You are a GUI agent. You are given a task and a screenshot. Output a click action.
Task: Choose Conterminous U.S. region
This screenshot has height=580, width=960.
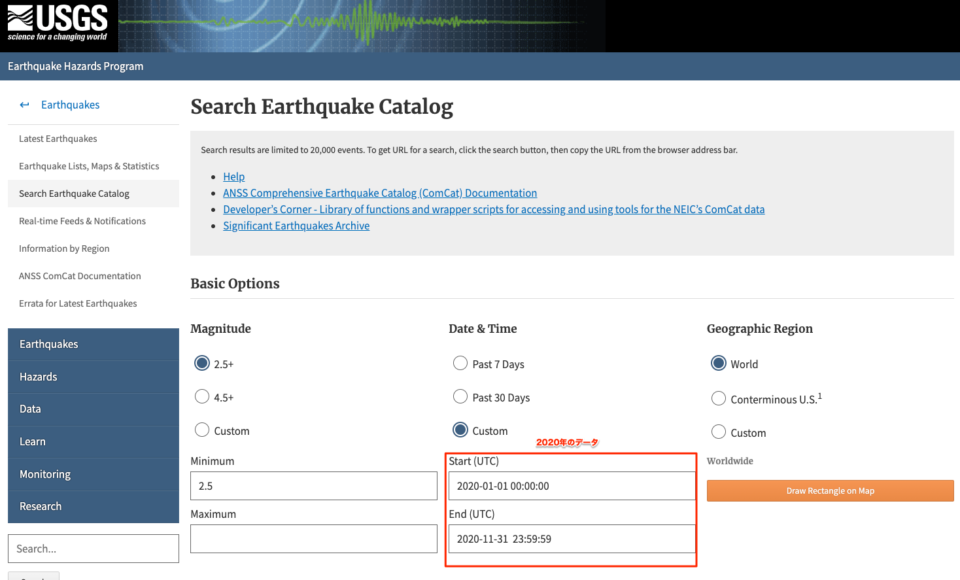tap(718, 397)
